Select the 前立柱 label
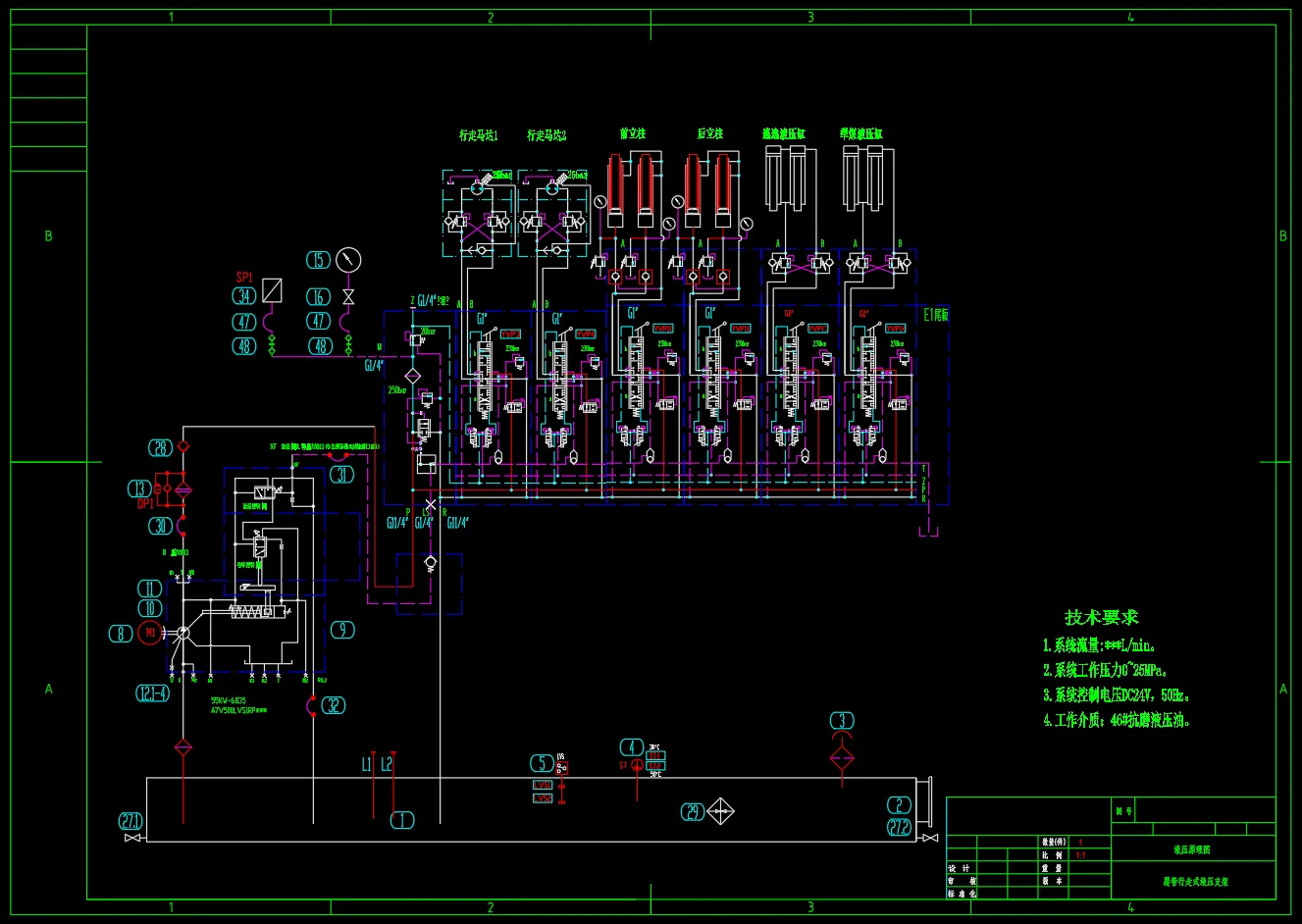Viewport: 1302px width, 924px height. click(633, 133)
